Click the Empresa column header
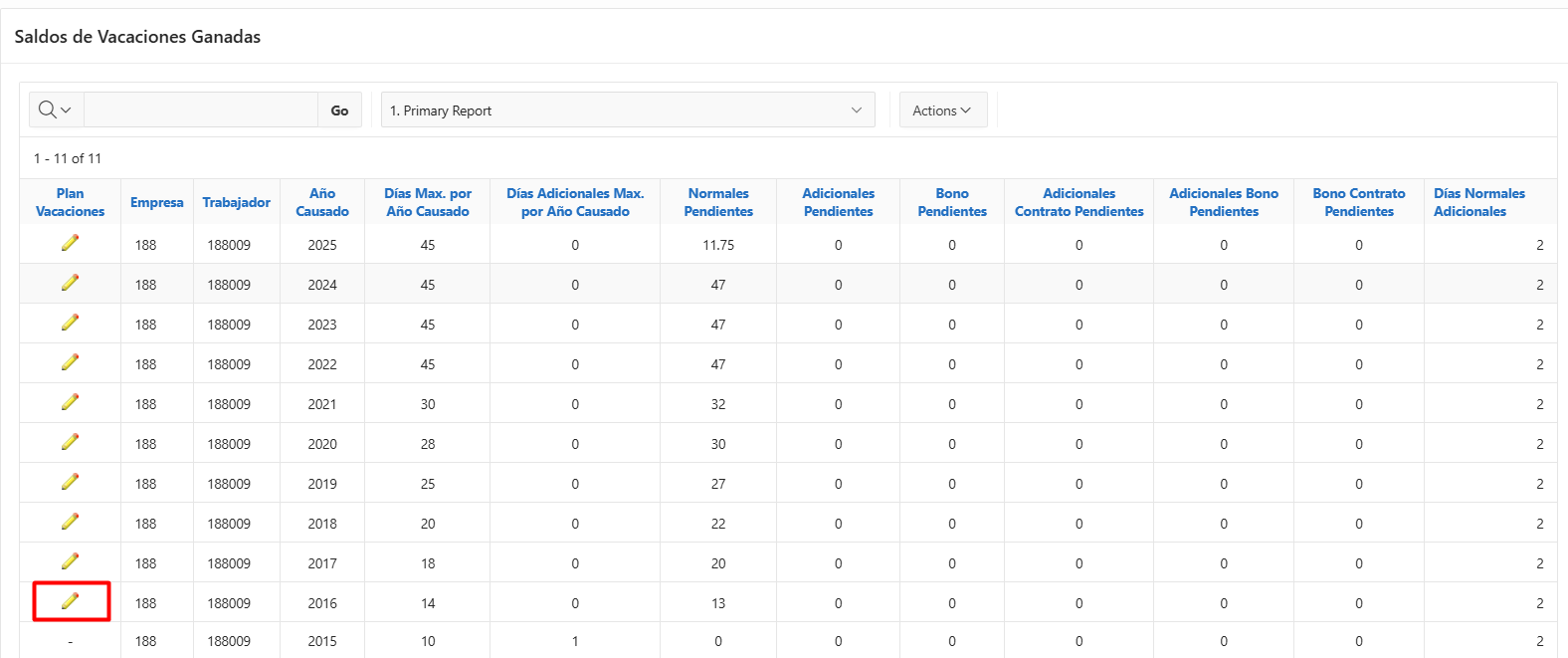The width and height of the screenshot is (1568, 658). pos(157,202)
